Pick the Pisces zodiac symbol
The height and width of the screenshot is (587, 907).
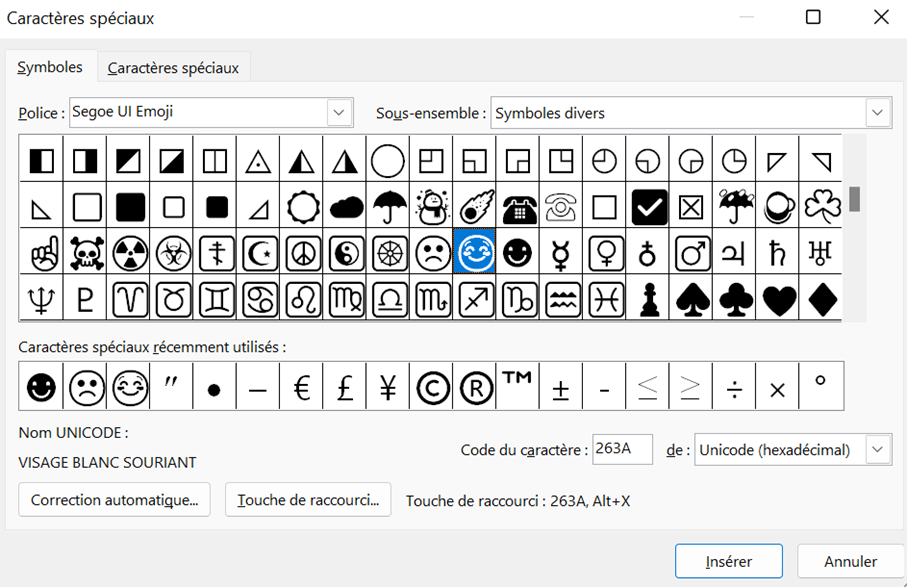(604, 299)
